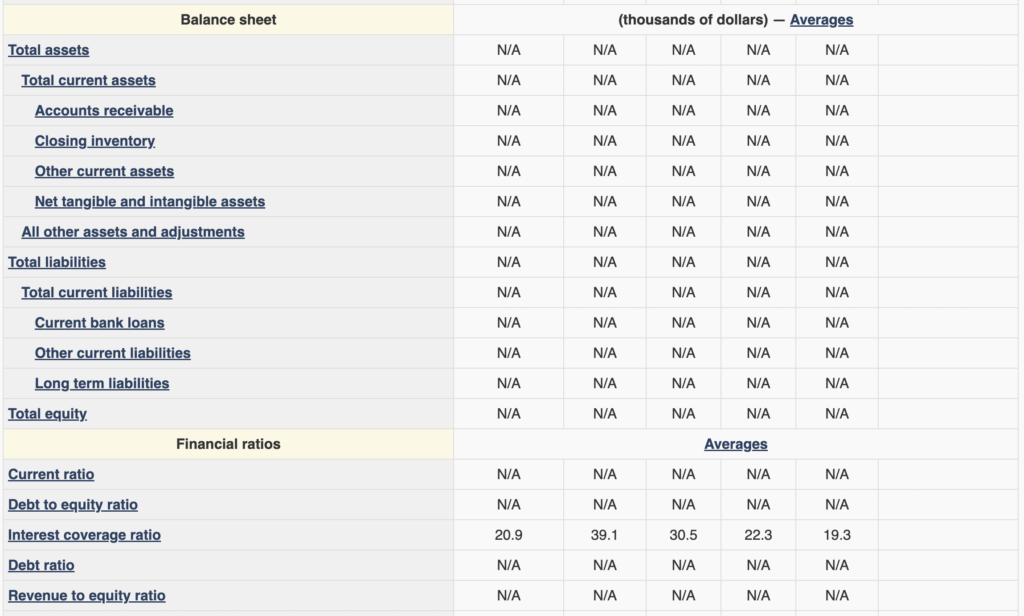Open the Total equity link
Image resolution: width=1024 pixels, height=616 pixels.
click(47, 413)
